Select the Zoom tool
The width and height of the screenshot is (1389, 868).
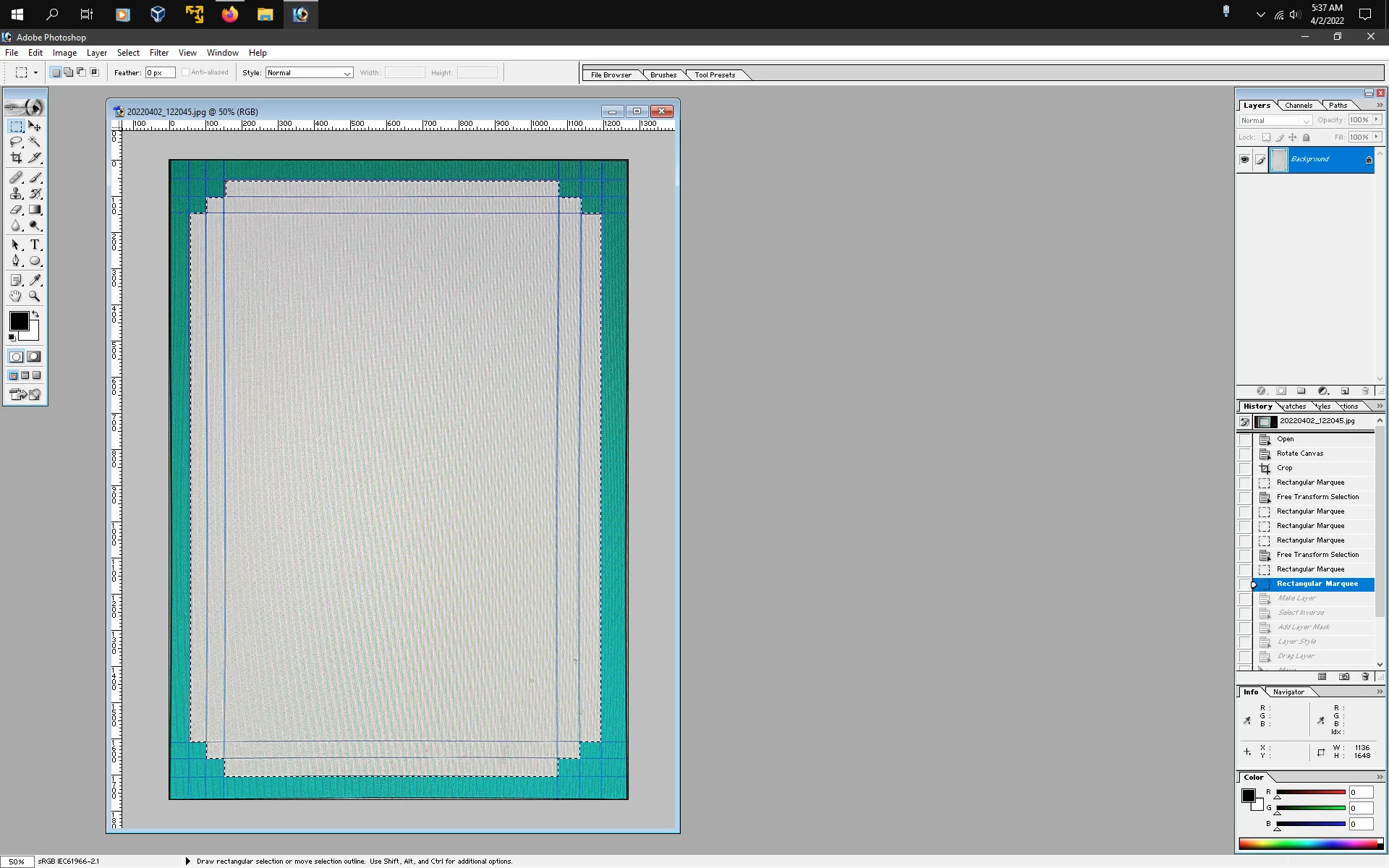click(34, 296)
